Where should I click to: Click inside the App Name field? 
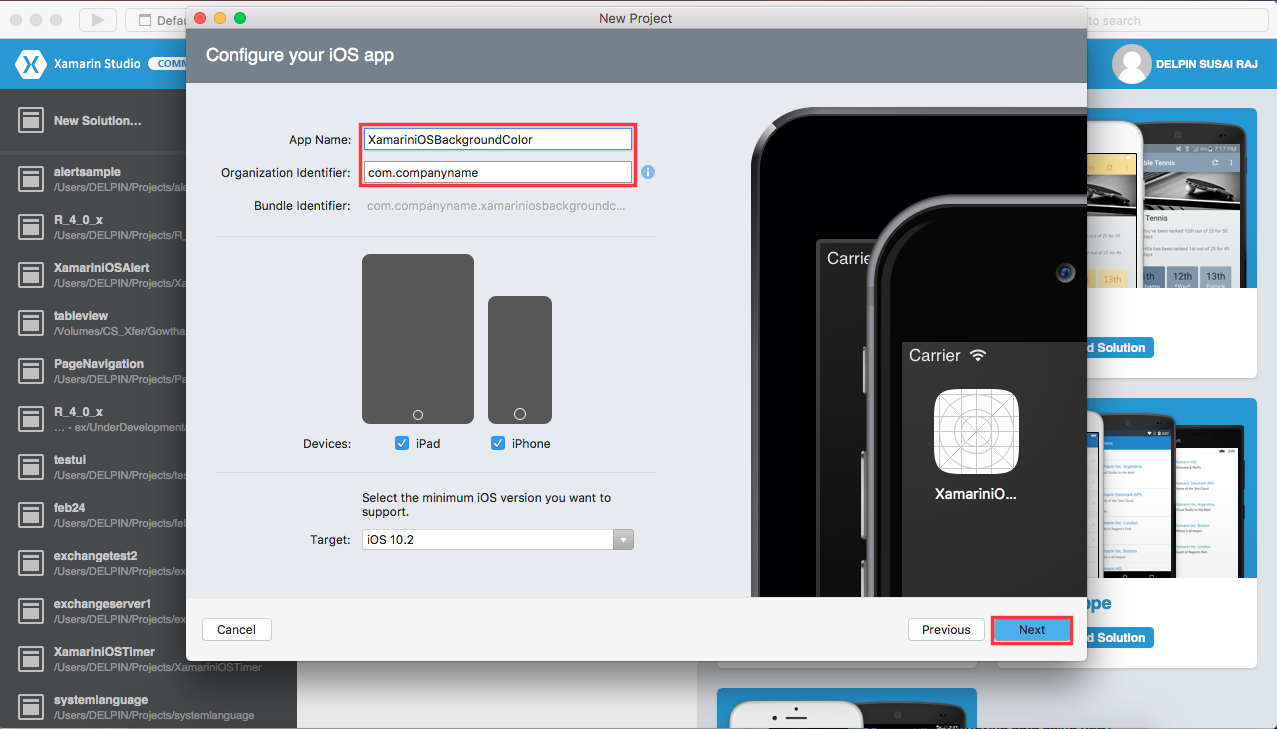[497, 139]
